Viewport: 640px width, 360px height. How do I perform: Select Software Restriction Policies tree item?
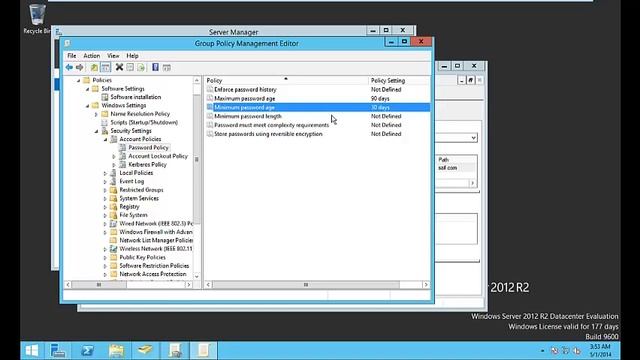[154, 266]
